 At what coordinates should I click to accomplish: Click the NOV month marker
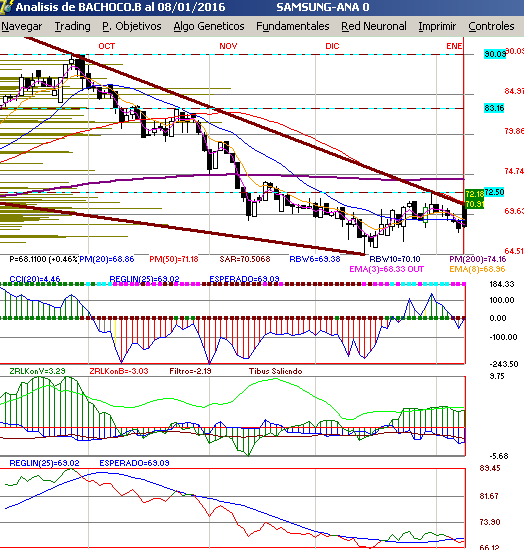pos(228,46)
